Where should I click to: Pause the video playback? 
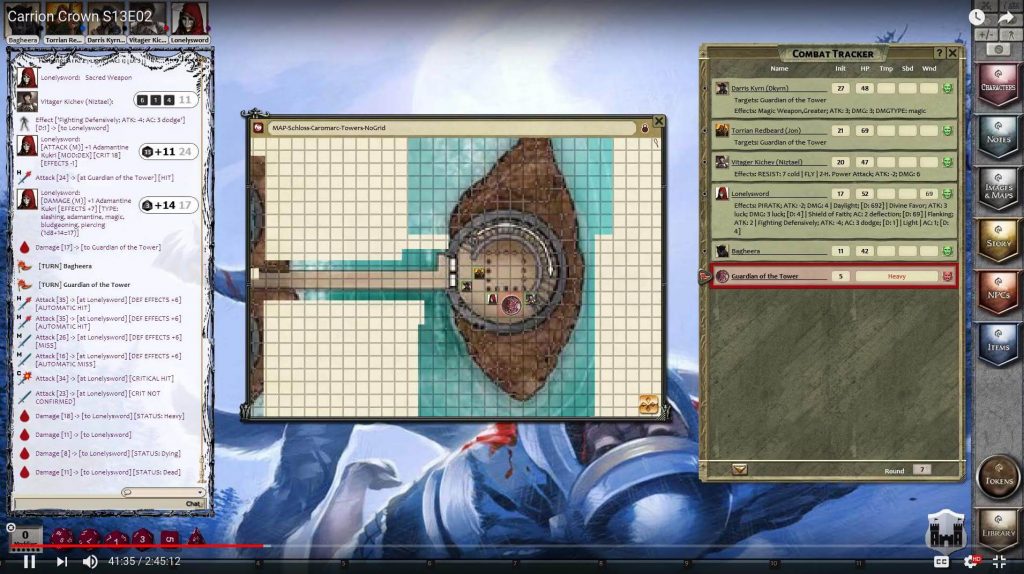[29, 562]
